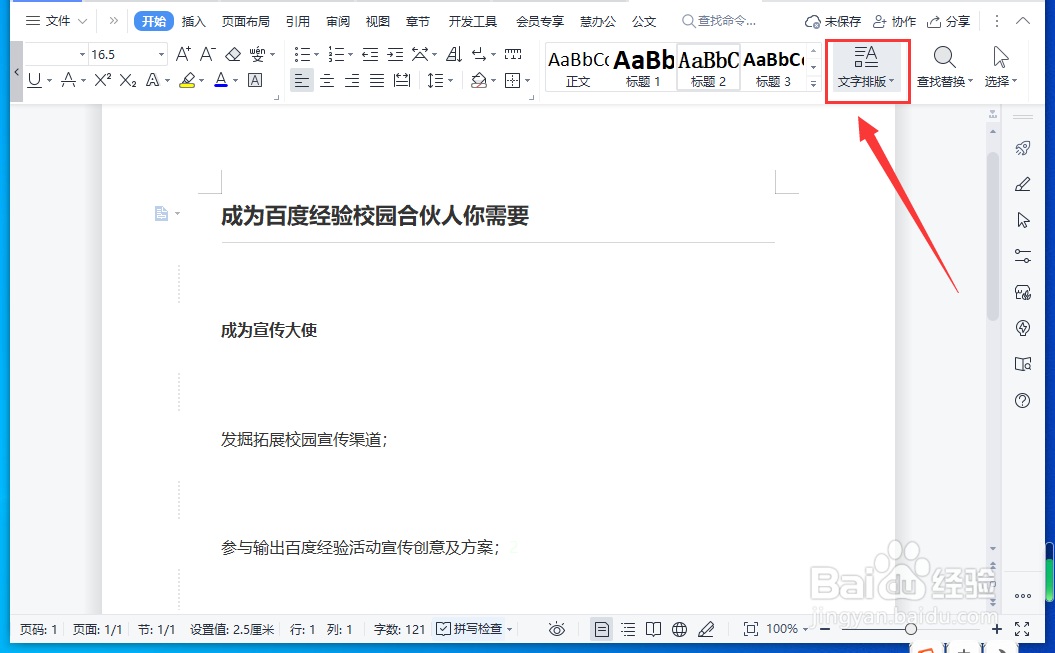The width and height of the screenshot is (1055, 653).
Task: Click the tab stops ruler icon
Action: [x=513, y=54]
